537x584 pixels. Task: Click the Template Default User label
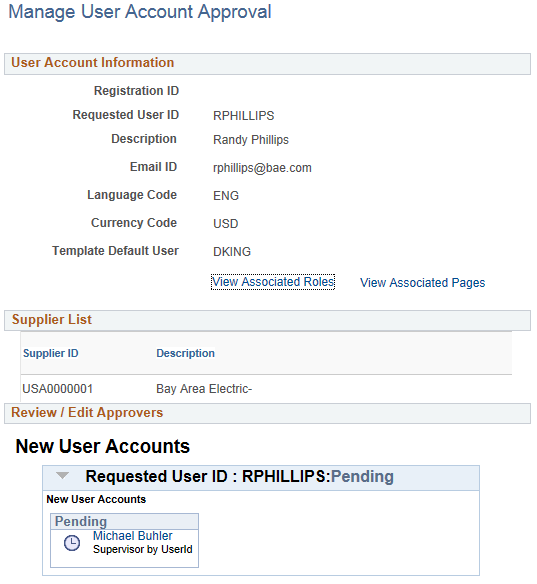(115, 251)
